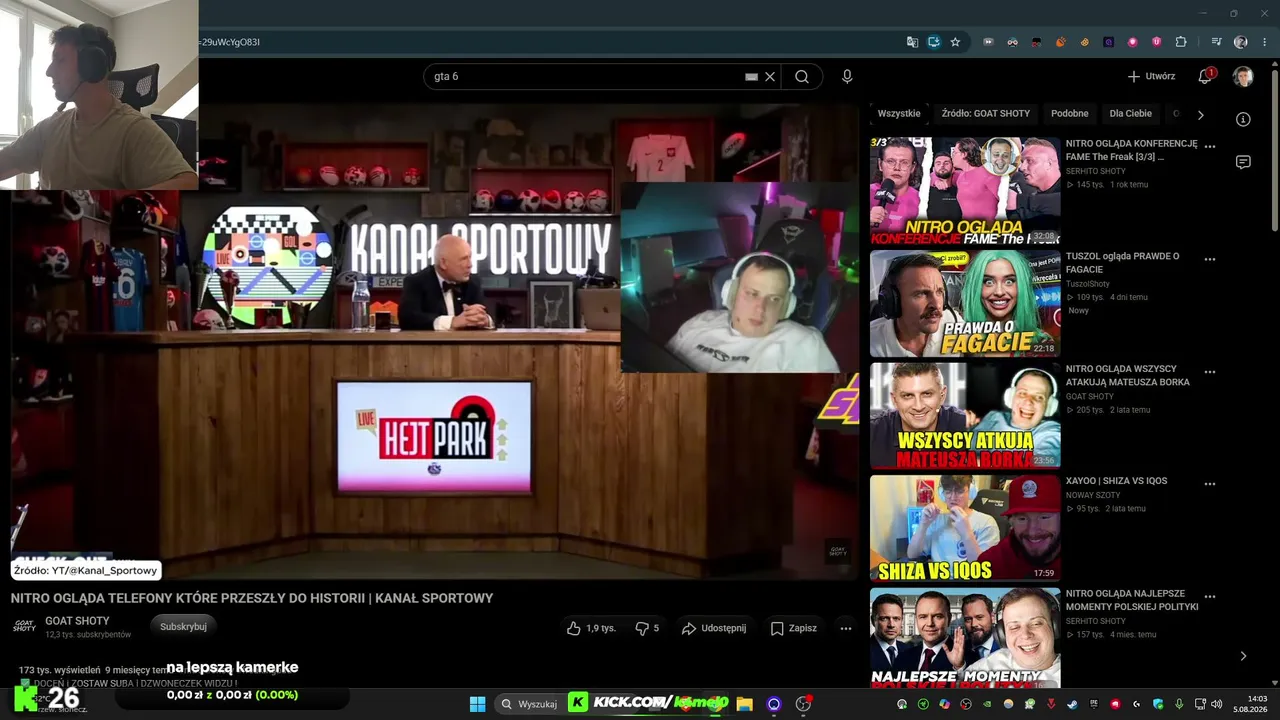Open title 'TUSZOL ogląda PRAWDĘ O FAGACIE'
This screenshot has width=1280, height=720.
pyautogui.click(x=1122, y=263)
